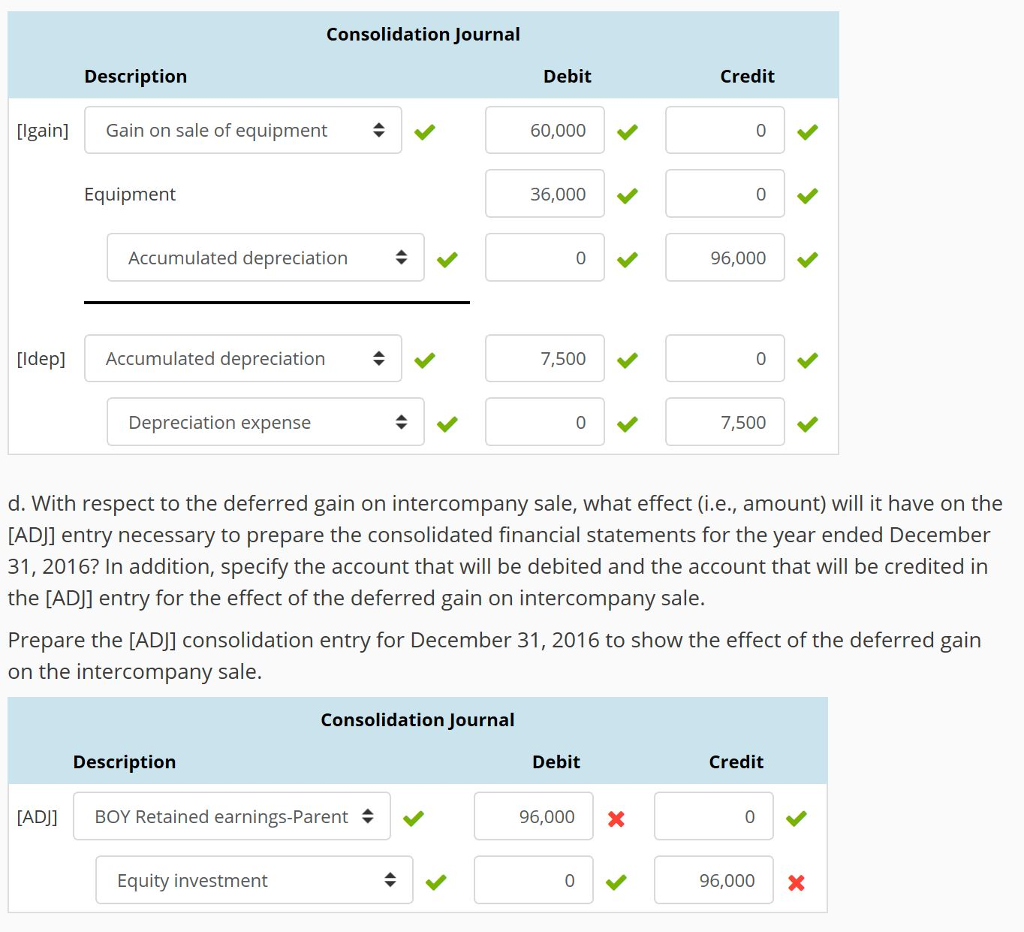Screen dimensions: 1024x932
Task: Click green check beside BOY Retained earnings-Parent selector
Action: [x=413, y=816]
